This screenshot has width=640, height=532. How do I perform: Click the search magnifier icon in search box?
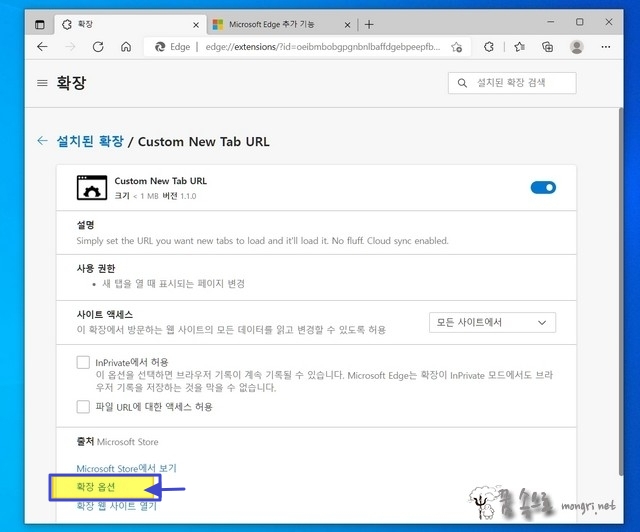coord(462,83)
